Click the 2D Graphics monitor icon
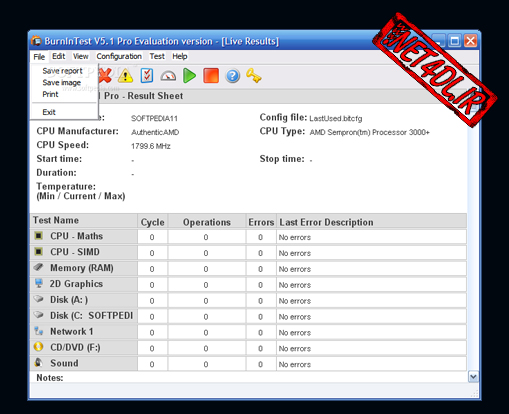 (x=39, y=283)
